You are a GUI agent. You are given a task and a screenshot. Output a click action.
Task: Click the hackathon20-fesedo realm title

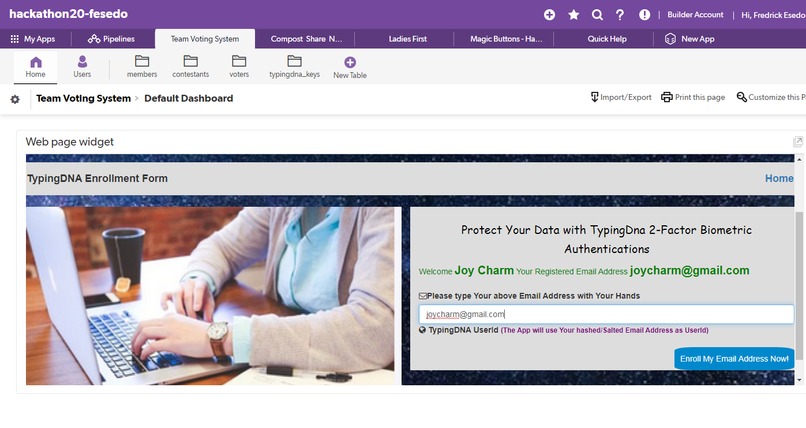coord(68,14)
